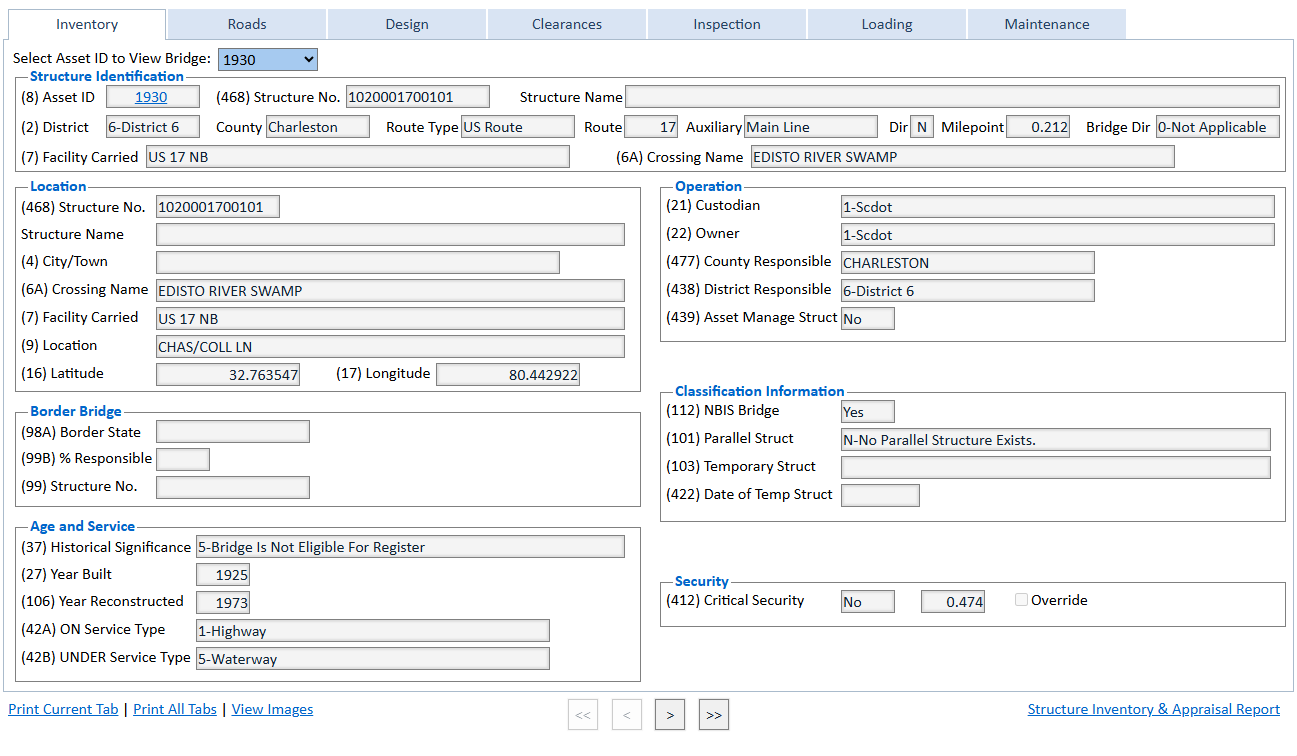Click the % Responsible field
This screenshot has height=756, width=1297.
pyautogui.click(x=183, y=459)
